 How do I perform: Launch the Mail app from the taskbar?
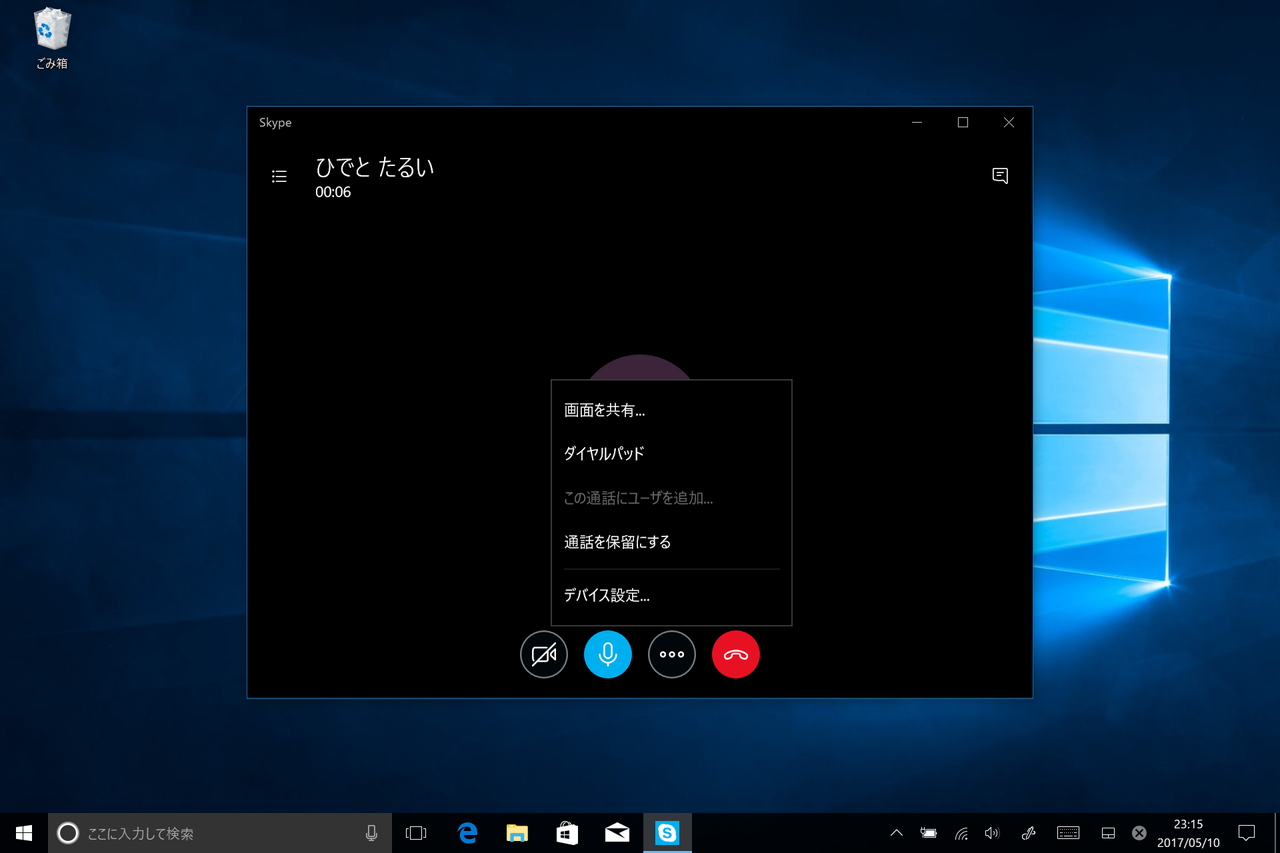(617, 832)
